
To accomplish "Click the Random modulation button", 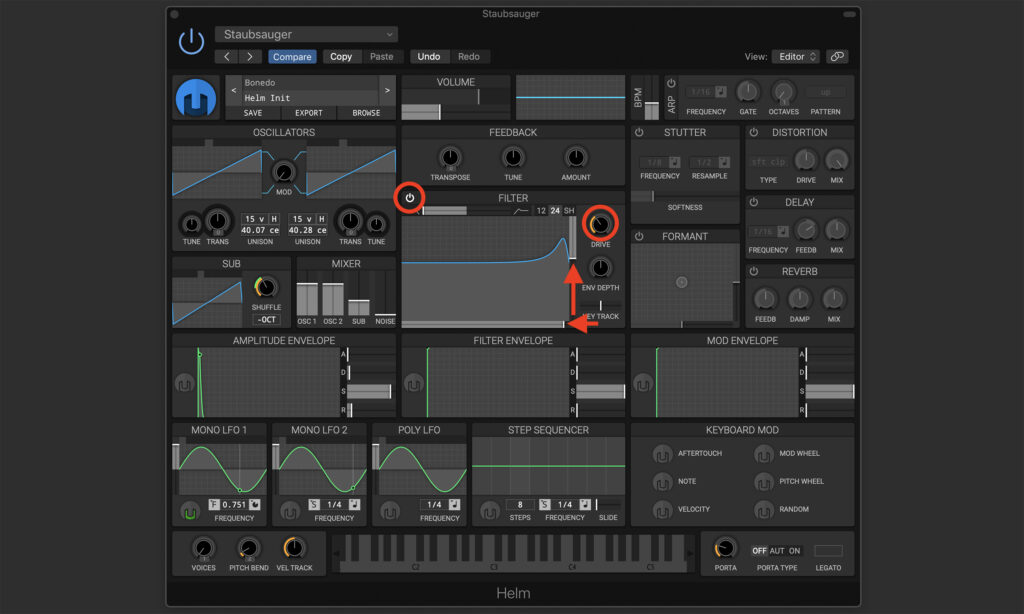I will tap(763, 509).
